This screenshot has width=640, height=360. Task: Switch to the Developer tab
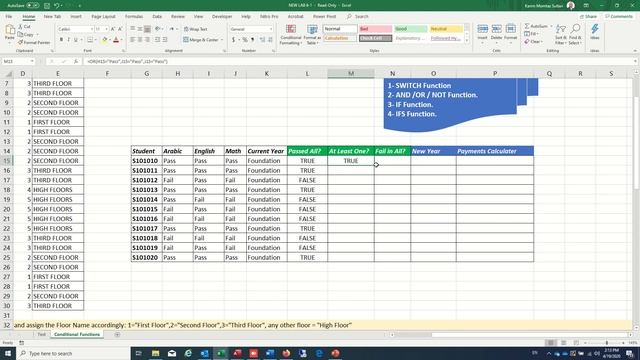point(222,16)
